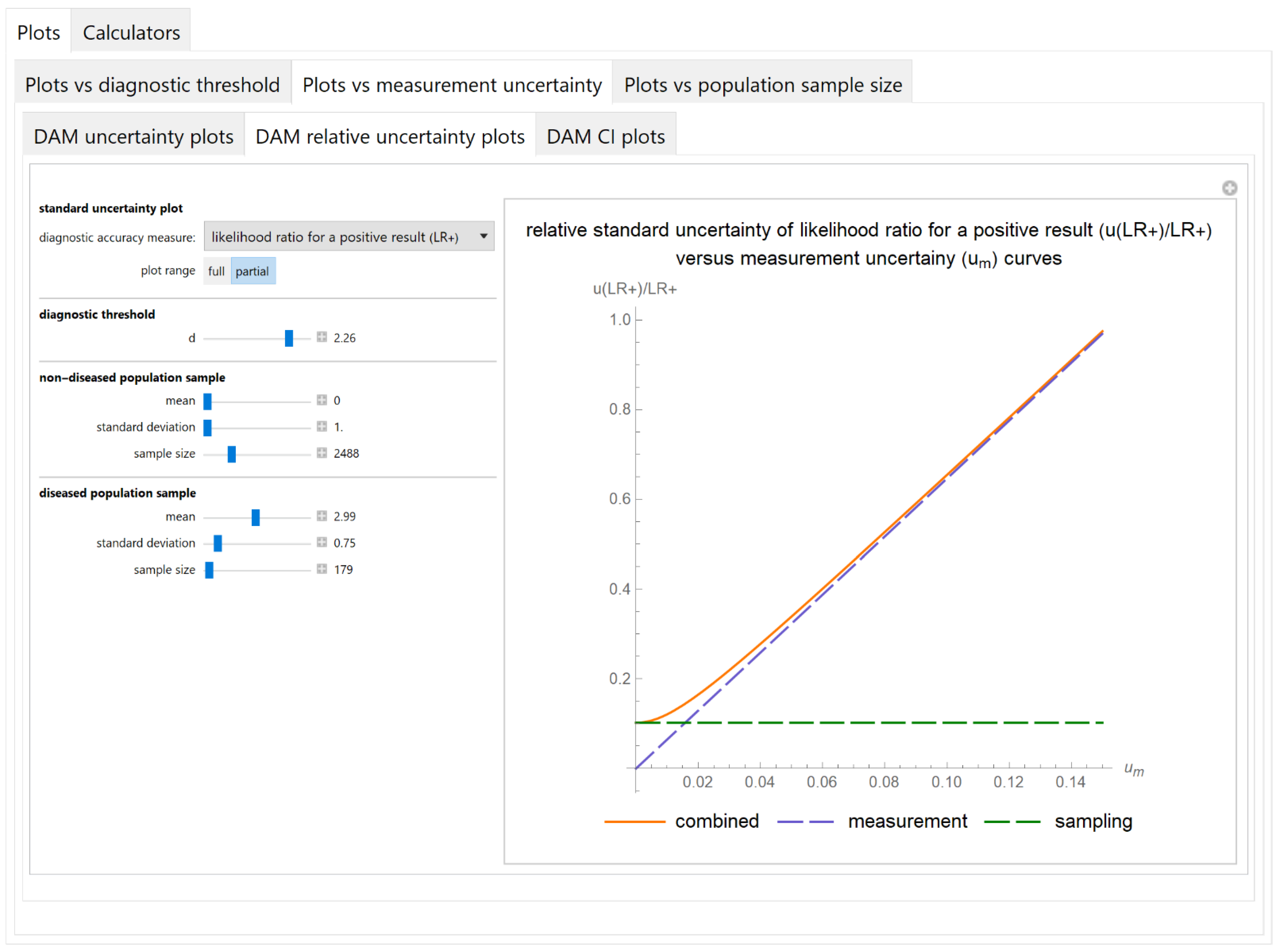Viewport: 1278px width, 952px height.
Task: Open Plots vs population sample size tab
Action: [762, 85]
